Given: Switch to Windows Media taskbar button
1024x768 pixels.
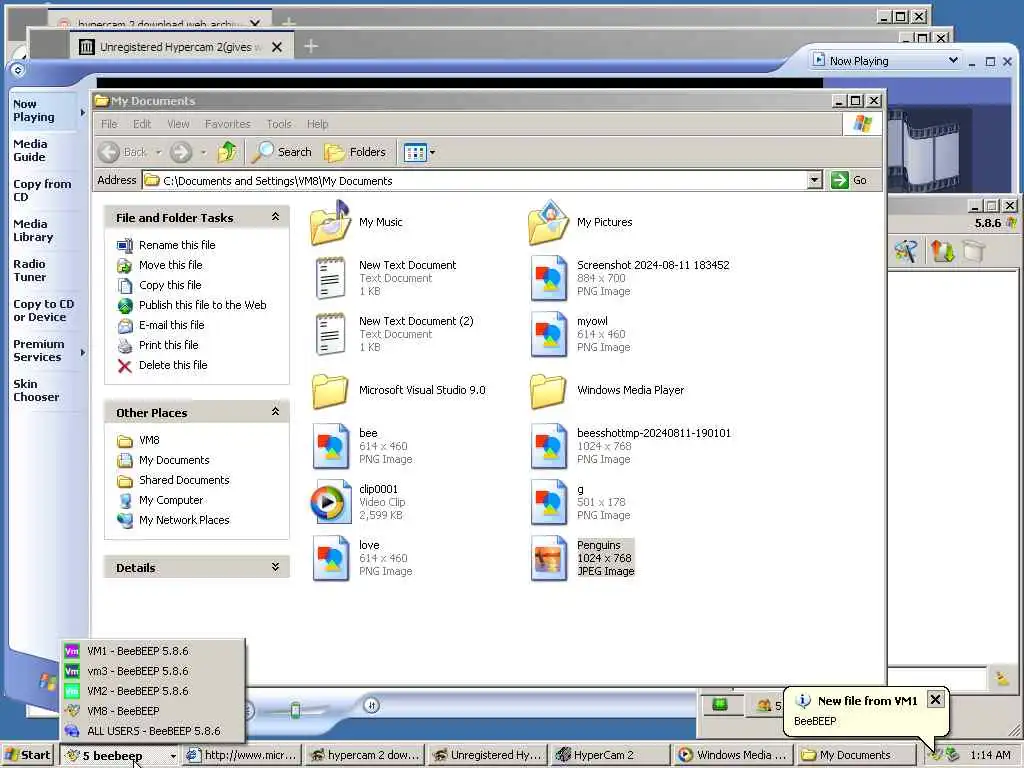Looking at the screenshot, I should point(733,755).
